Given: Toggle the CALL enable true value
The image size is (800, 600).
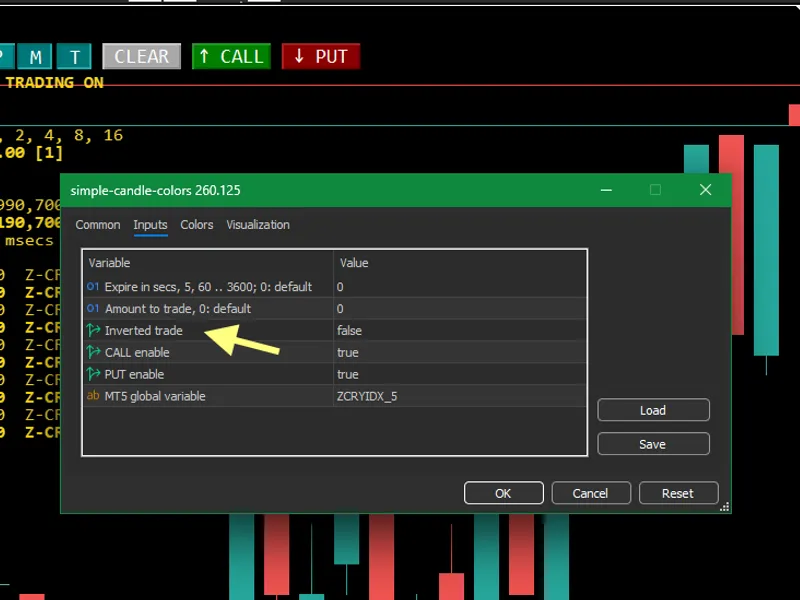Looking at the screenshot, I should 460,353.
